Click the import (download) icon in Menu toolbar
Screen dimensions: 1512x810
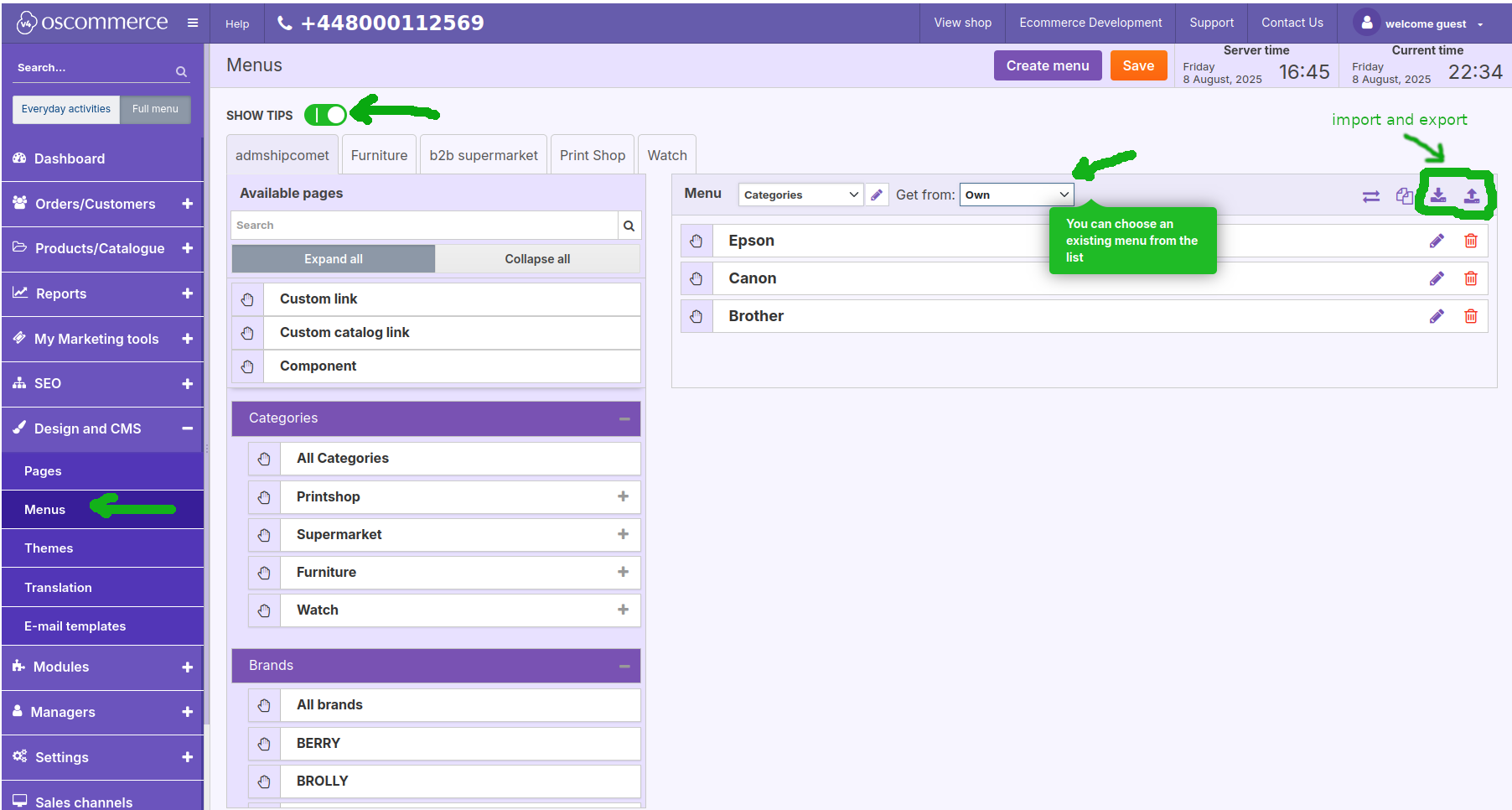(x=1438, y=195)
